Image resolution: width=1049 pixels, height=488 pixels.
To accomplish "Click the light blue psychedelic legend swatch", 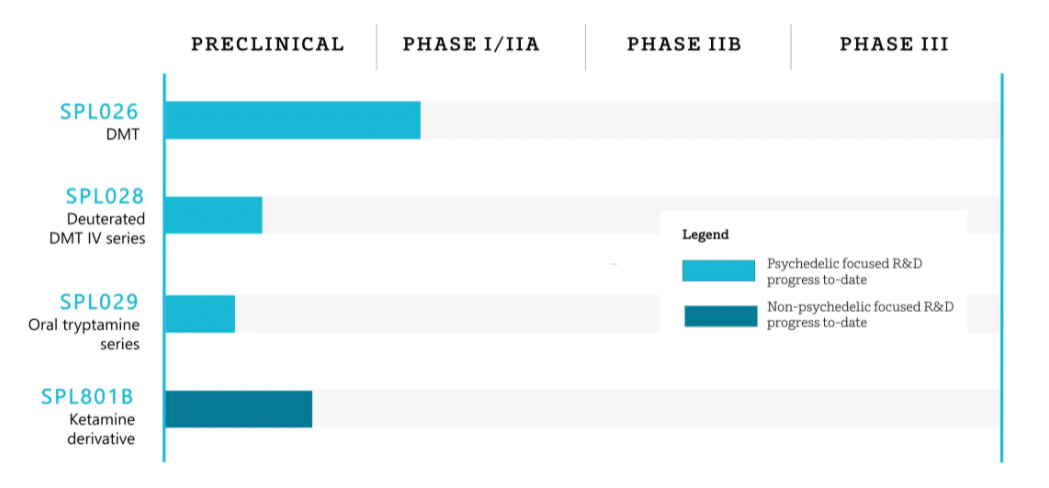I will [x=718, y=271].
